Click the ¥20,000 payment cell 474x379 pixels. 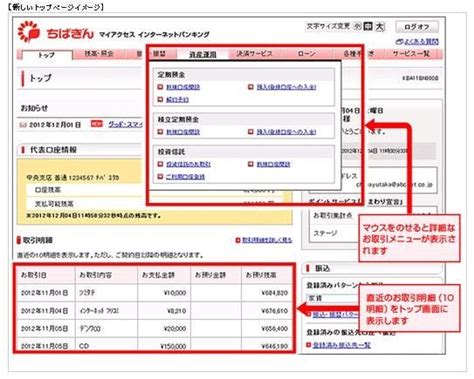[x=164, y=328]
